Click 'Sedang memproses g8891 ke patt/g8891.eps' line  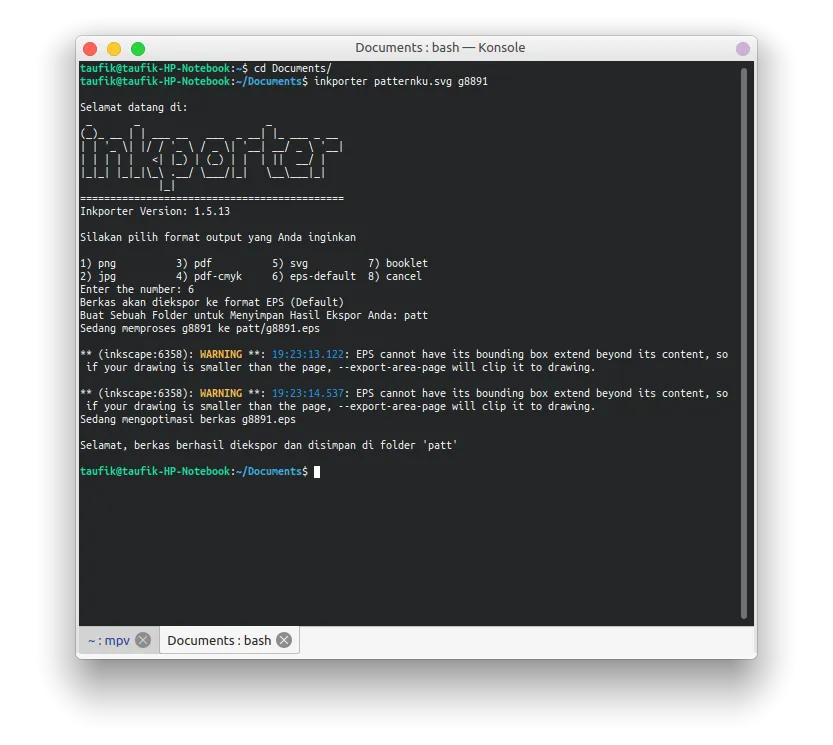pyautogui.click(x=200, y=328)
